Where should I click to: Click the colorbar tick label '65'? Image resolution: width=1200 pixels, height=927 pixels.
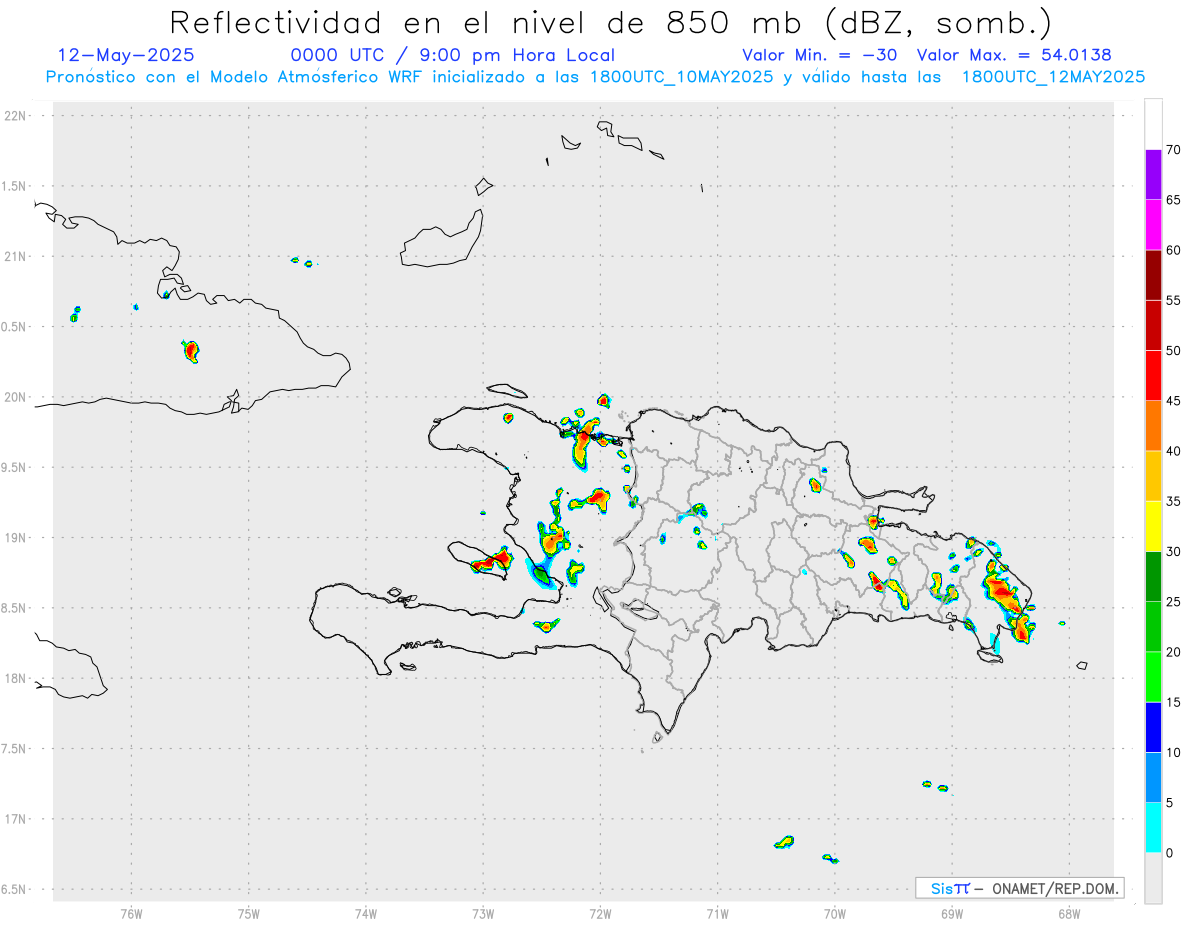pyautogui.click(x=1174, y=200)
